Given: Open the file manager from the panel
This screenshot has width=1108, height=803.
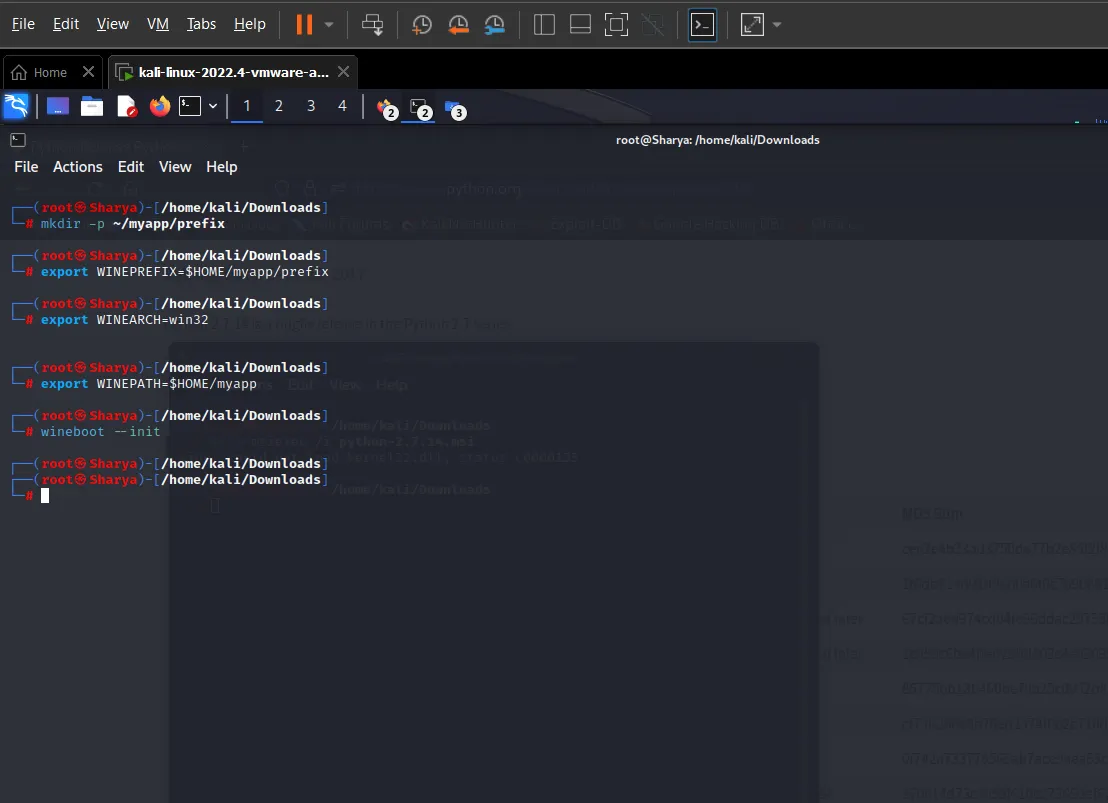Looking at the screenshot, I should 91,106.
